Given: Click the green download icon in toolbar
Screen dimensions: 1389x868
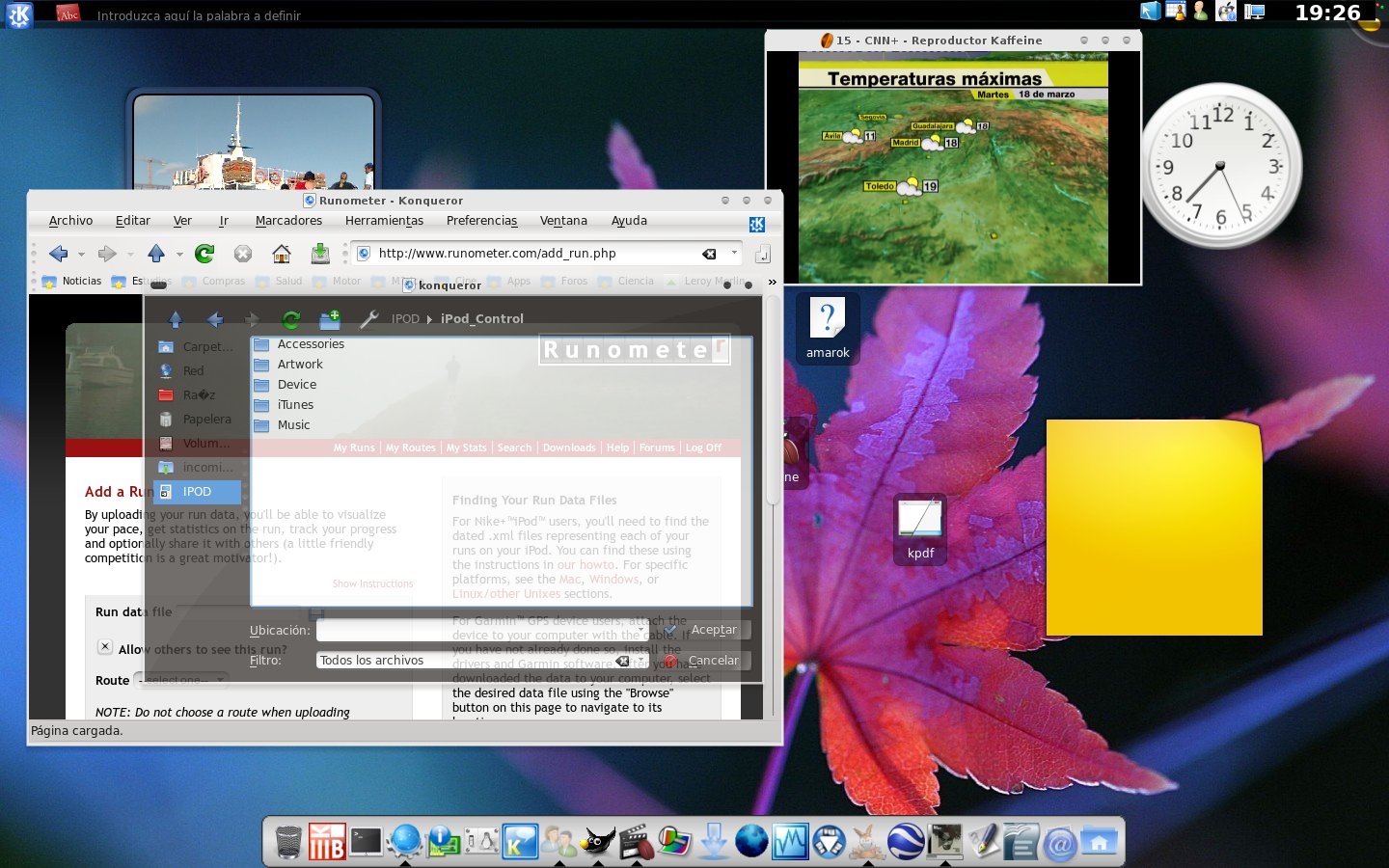Looking at the screenshot, I should [x=320, y=254].
